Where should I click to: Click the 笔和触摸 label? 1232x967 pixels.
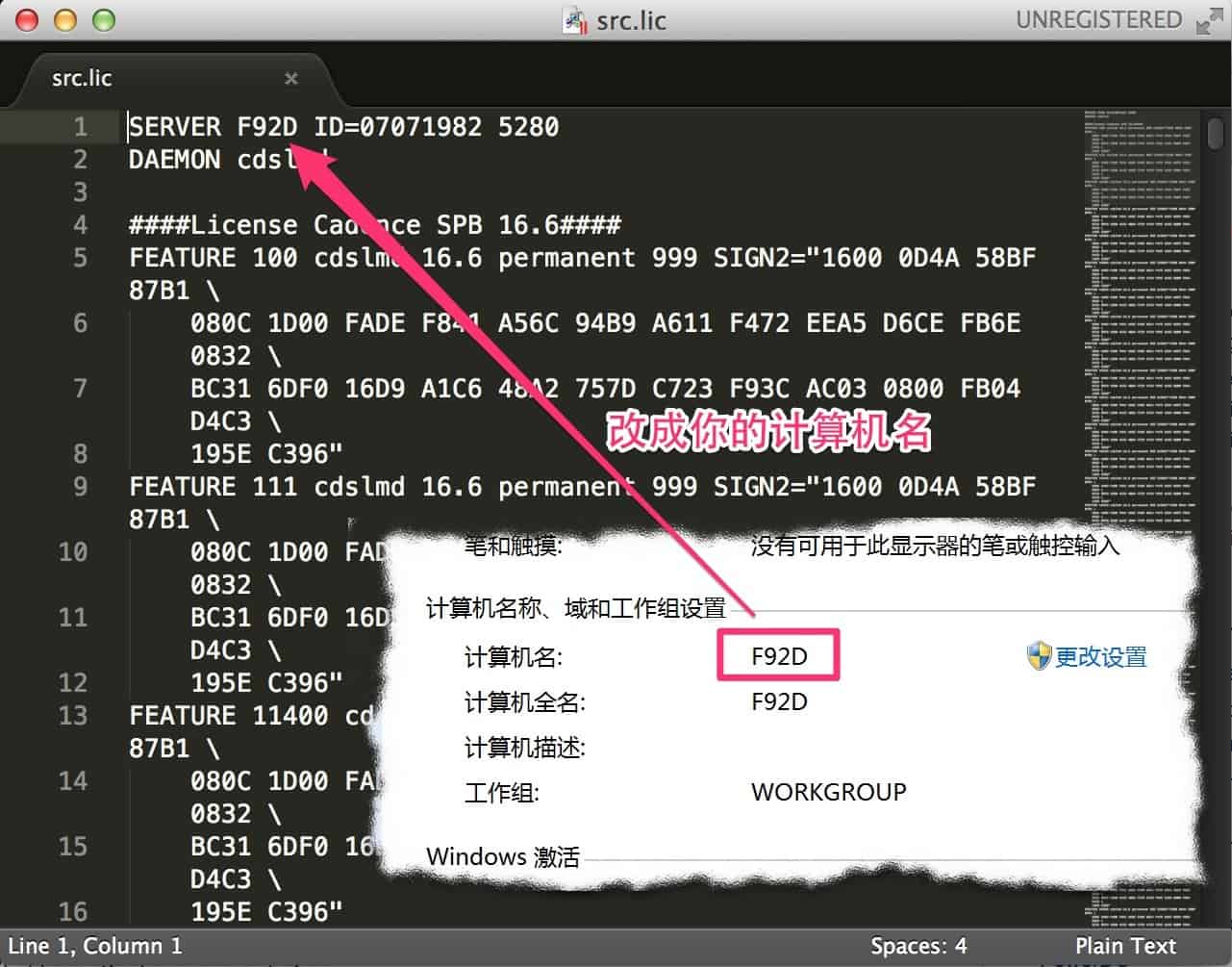514,547
